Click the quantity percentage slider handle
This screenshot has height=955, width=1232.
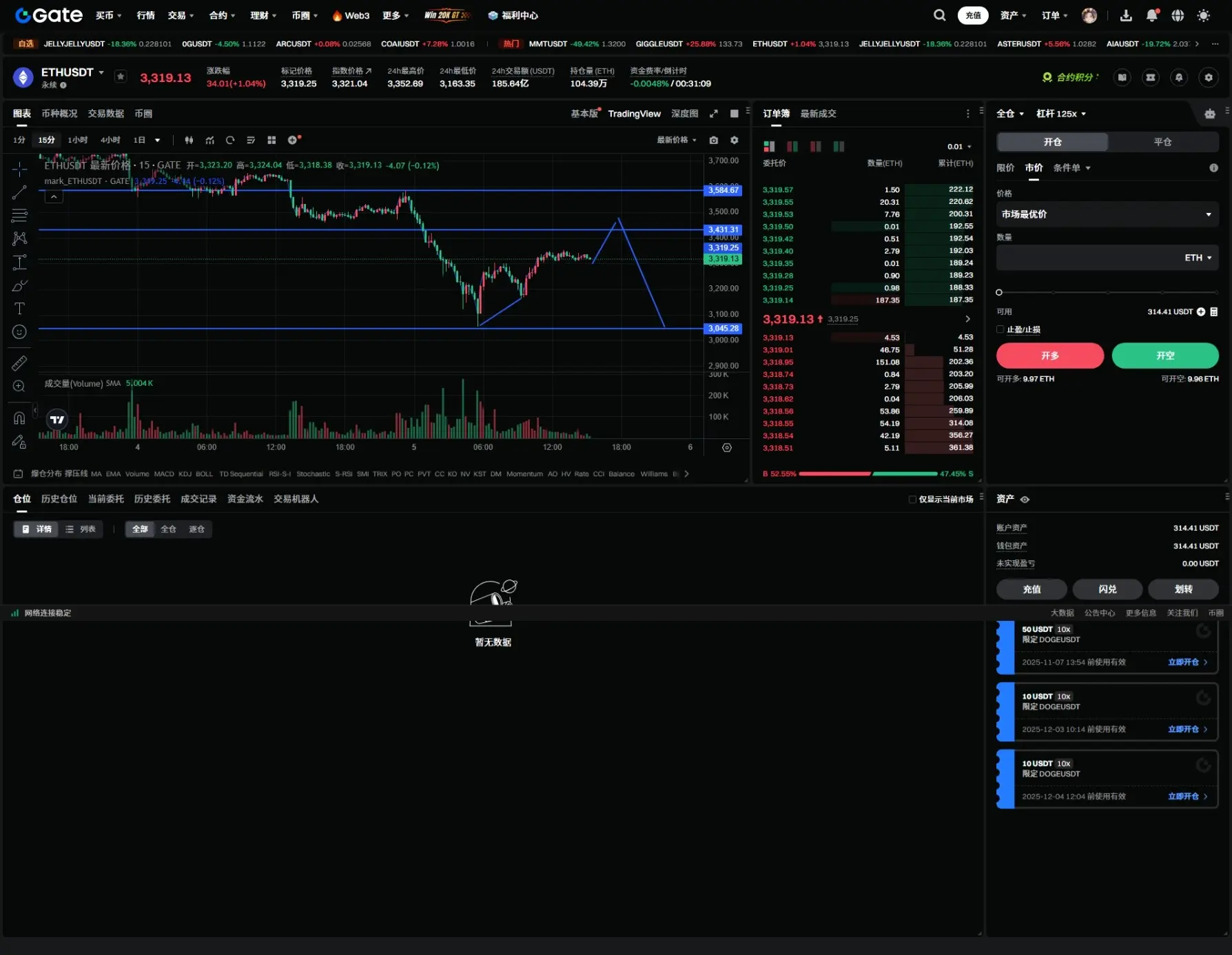(x=999, y=293)
